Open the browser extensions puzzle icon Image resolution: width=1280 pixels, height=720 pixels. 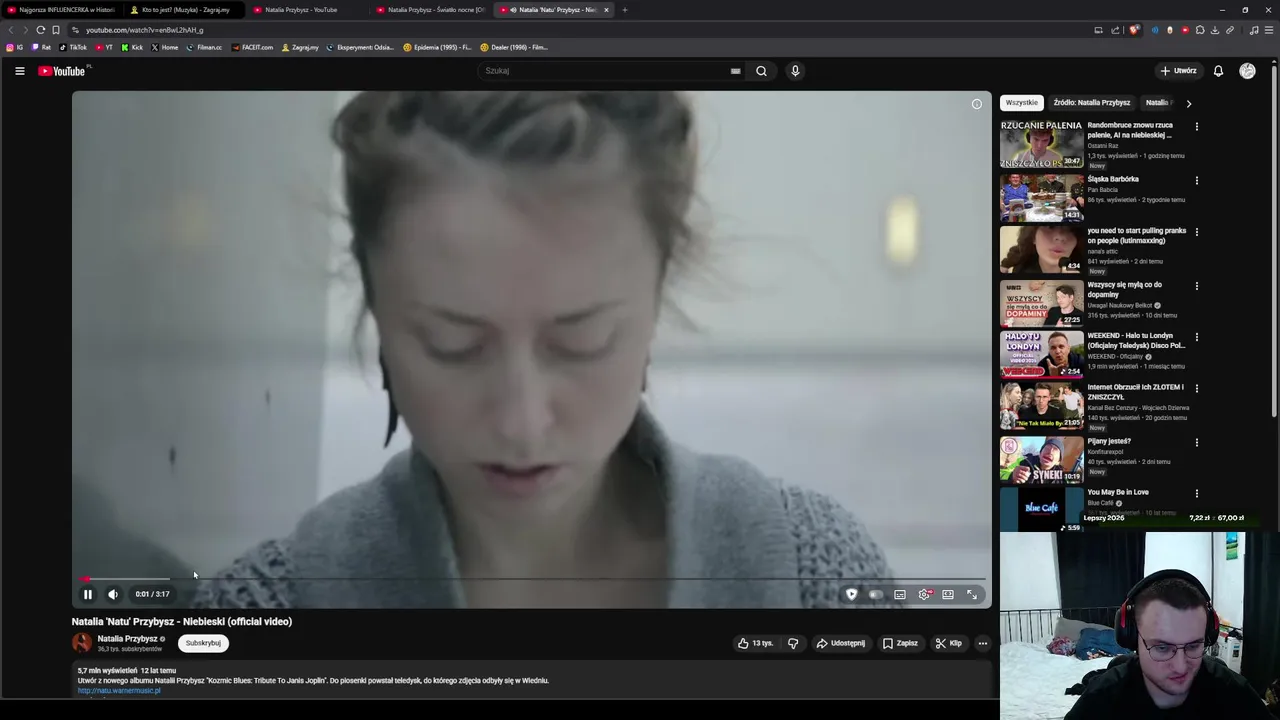tap(1200, 30)
